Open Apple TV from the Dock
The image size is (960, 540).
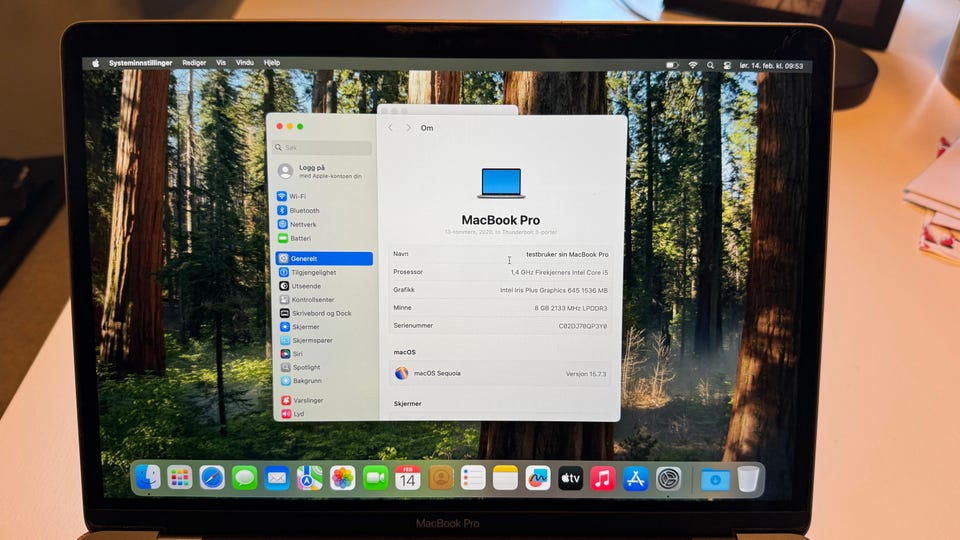(x=570, y=478)
